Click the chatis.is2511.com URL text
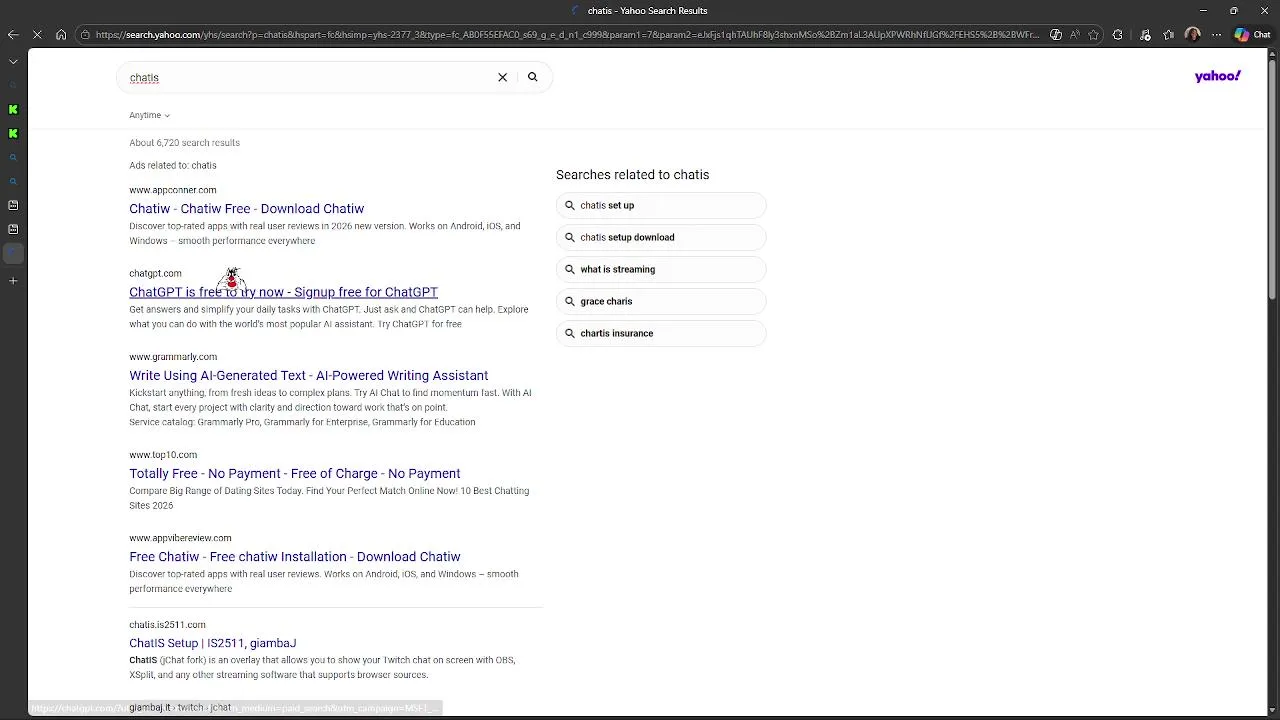This screenshot has width=1280, height=720. 167,625
